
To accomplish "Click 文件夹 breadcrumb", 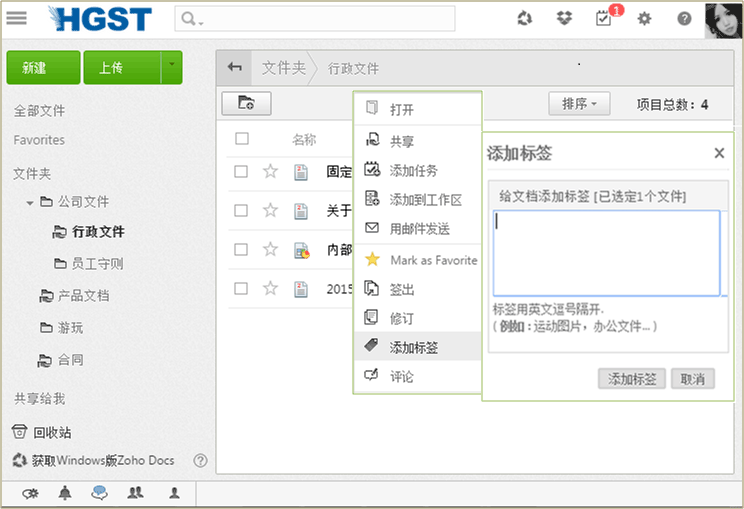I will point(284,68).
